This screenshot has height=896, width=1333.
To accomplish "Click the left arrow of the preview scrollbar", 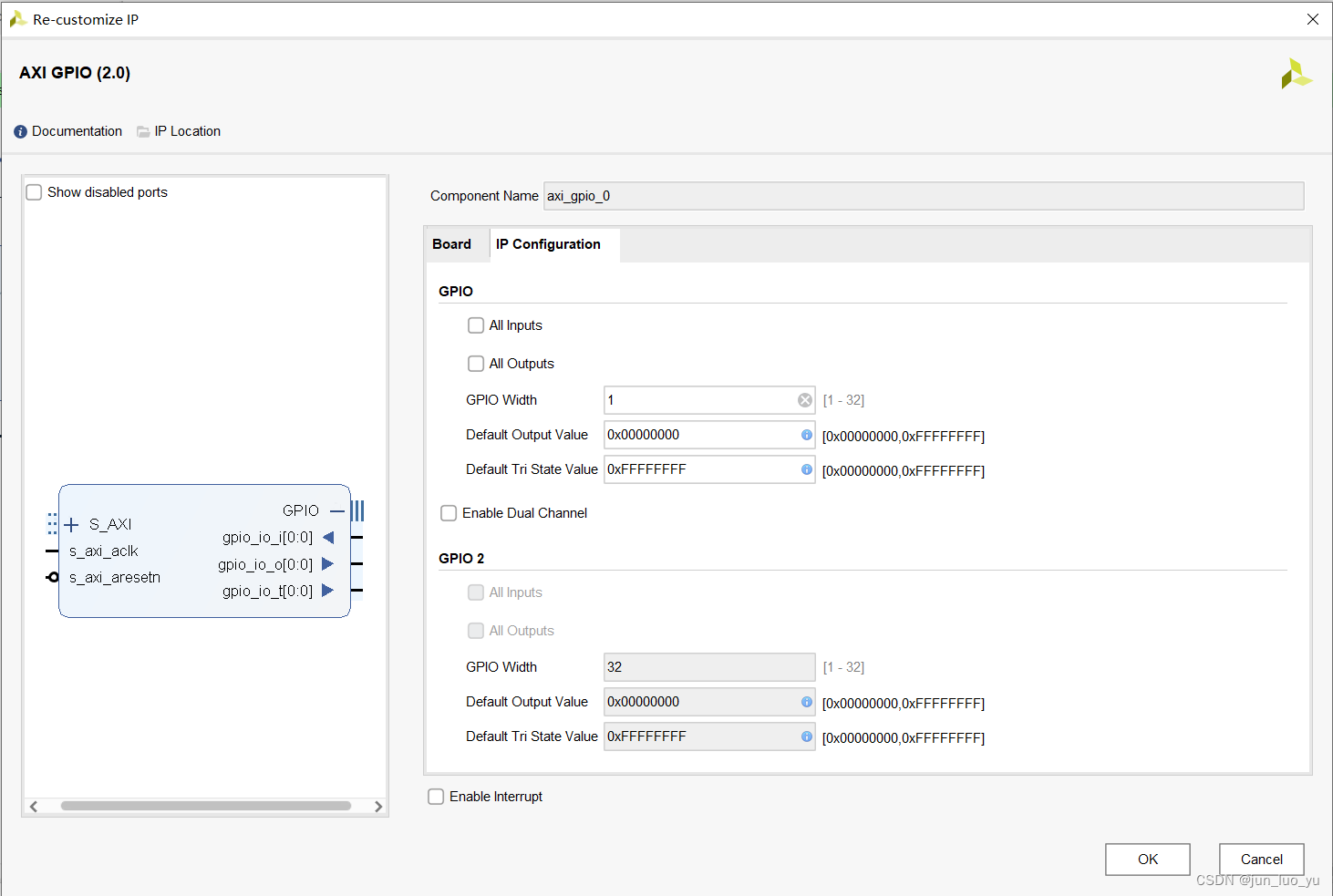I will coord(34,806).
